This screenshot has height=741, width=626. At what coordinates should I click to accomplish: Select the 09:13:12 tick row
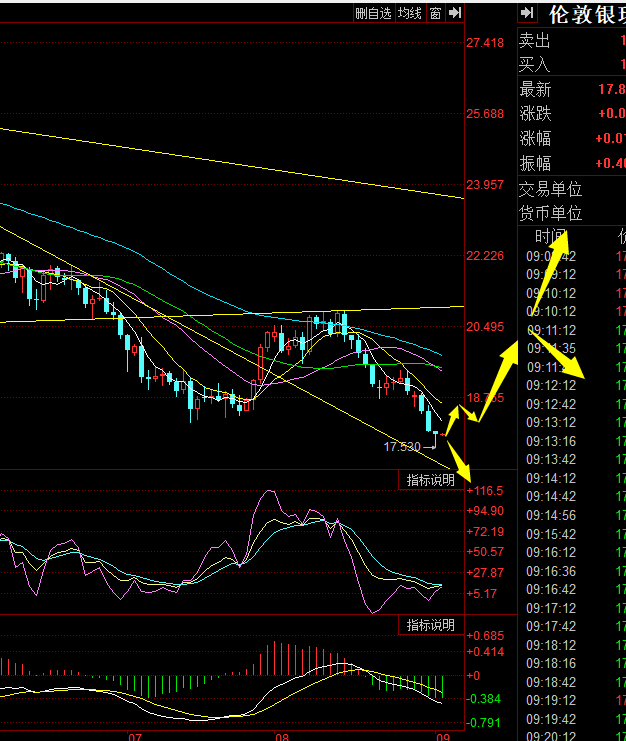(x=572, y=422)
